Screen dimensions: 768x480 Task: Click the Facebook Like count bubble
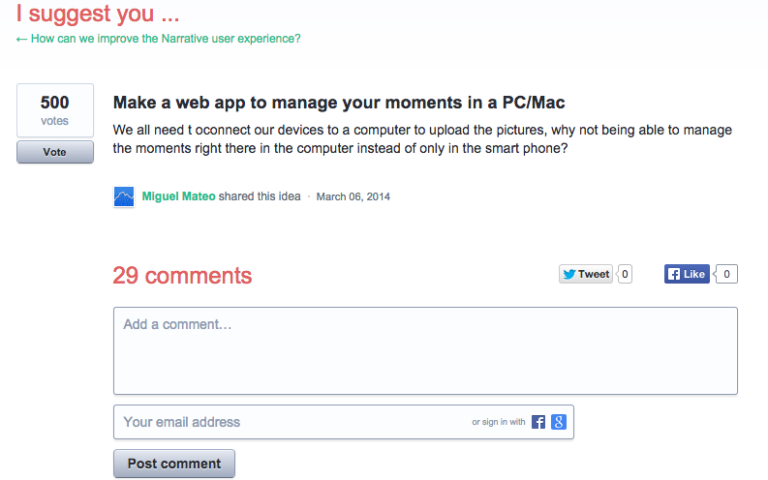(x=726, y=274)
